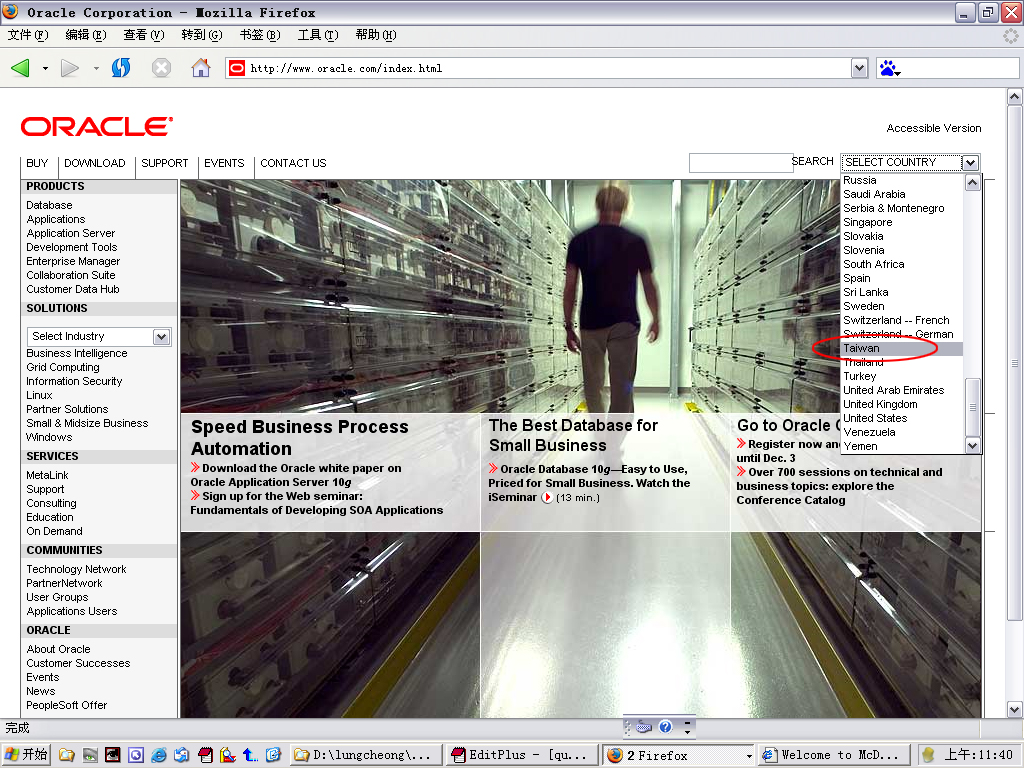Click the blue help question mark icon
Screen dimensions: 1024x768
click(x=665, y=727)
